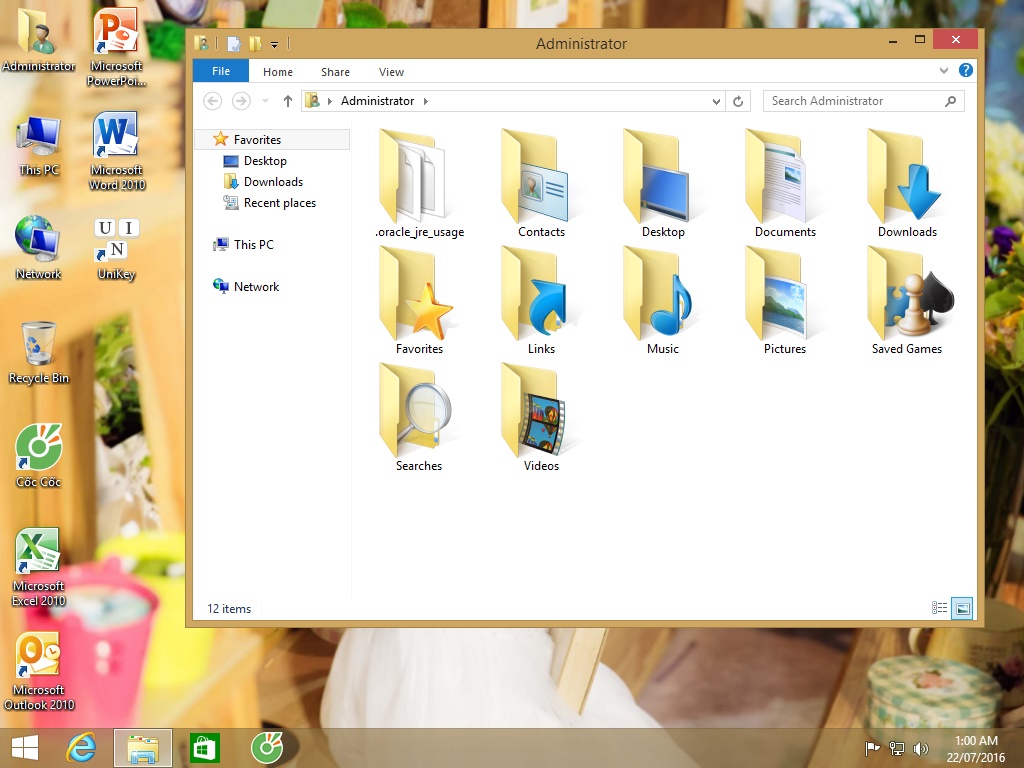Open the Links folder icon

click(x=541, y=300)
